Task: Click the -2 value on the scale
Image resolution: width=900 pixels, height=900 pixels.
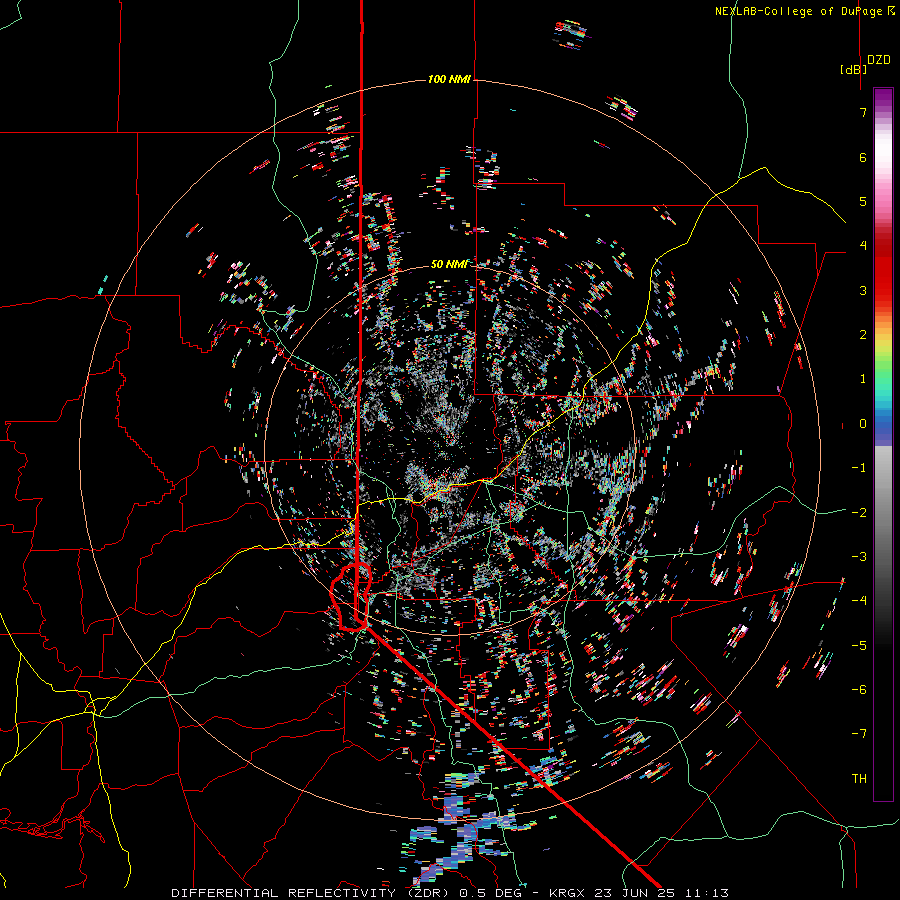Action: click(859, 512)
